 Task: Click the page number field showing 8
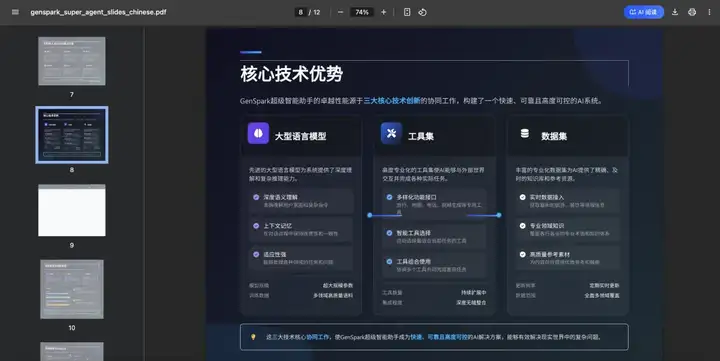301,12
